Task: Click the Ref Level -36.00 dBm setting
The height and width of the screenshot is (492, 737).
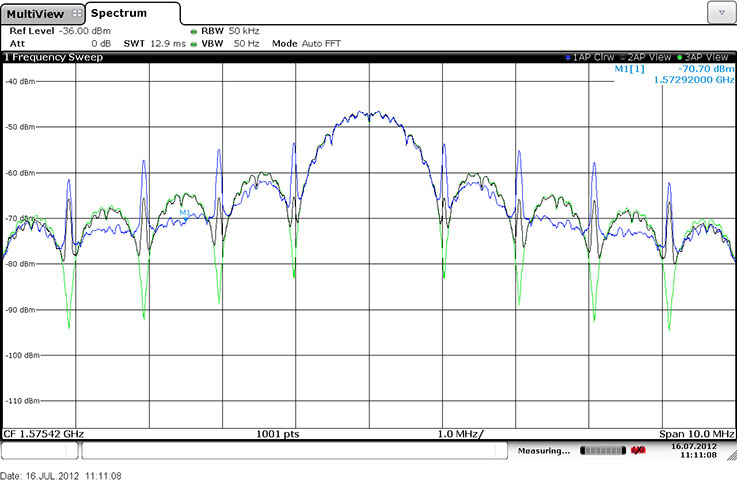Action: [60, 31]
